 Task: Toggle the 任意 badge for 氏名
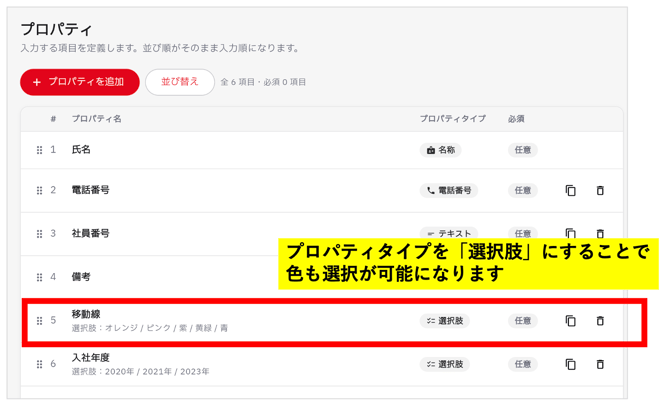pos(523,150)
